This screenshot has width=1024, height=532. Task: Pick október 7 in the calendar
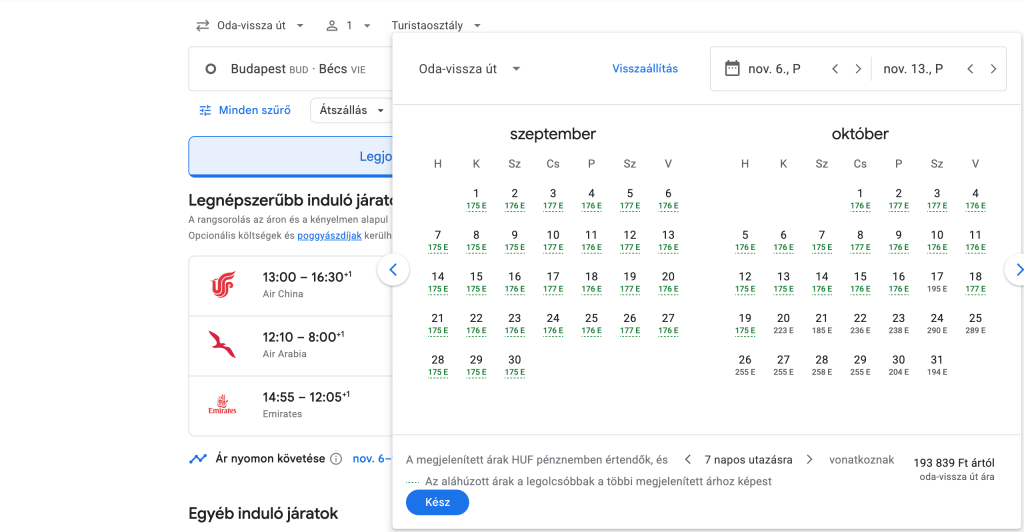822,241
